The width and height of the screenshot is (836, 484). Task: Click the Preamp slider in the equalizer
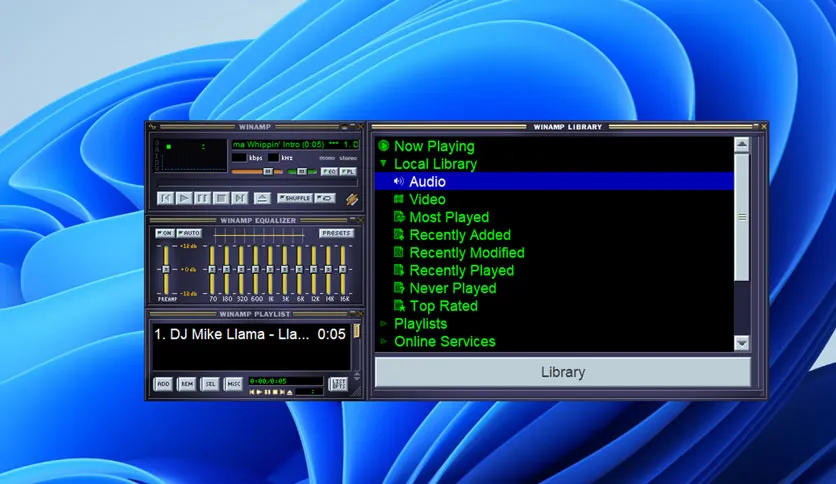pos(165,268)
